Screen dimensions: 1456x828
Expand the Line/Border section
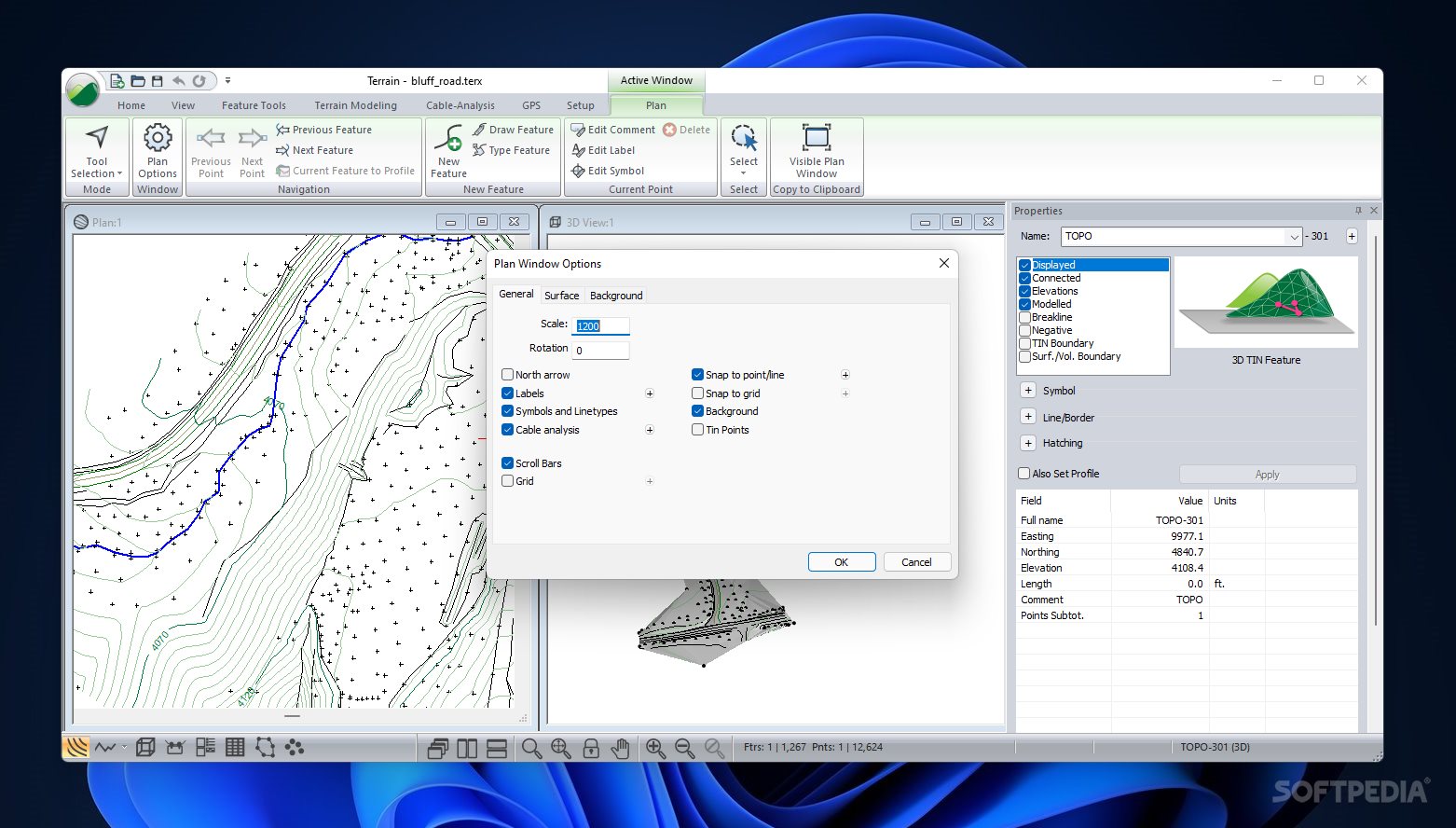[1028, 417]
